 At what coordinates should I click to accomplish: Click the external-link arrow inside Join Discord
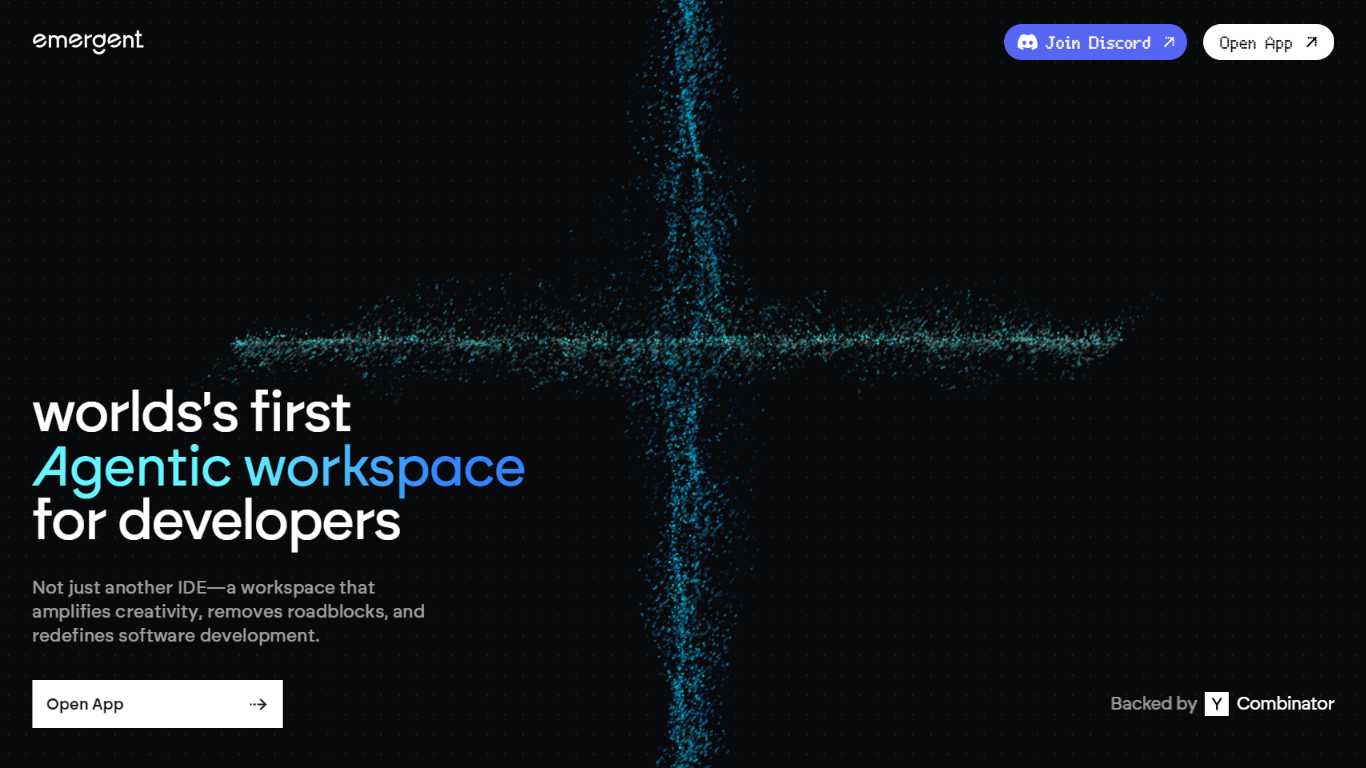pos(1168,42)
